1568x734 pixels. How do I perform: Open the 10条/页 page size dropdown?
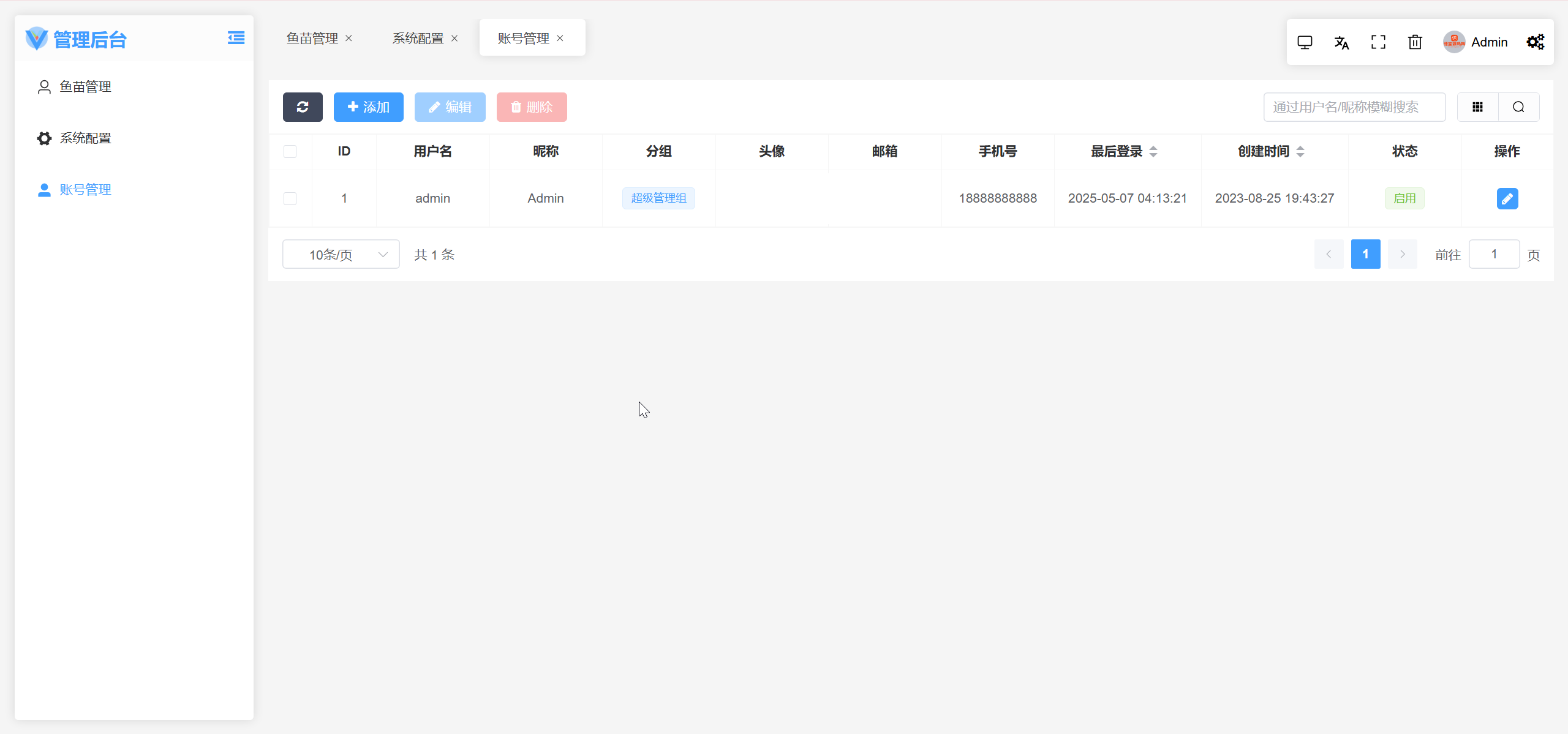pyautogui.click(x=341, y=254)
